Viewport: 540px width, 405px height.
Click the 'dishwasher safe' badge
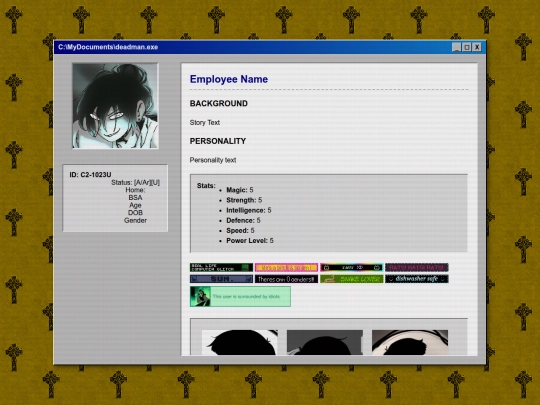tap(416, 279)
